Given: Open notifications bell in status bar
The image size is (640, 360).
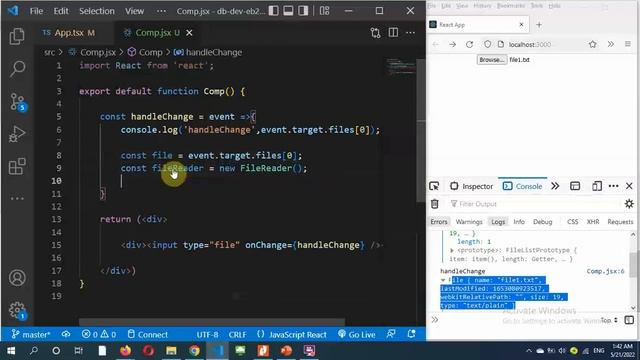Looking at the screenshot, I should (x=411, y=334).
